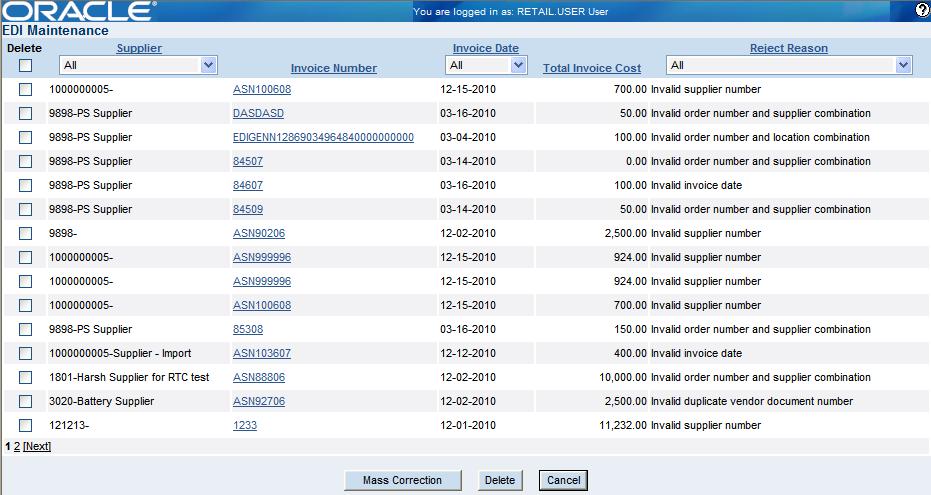931x495 pixels.
Task: Tick the checkbox for invoice 1233
Action: coord(25,425)
